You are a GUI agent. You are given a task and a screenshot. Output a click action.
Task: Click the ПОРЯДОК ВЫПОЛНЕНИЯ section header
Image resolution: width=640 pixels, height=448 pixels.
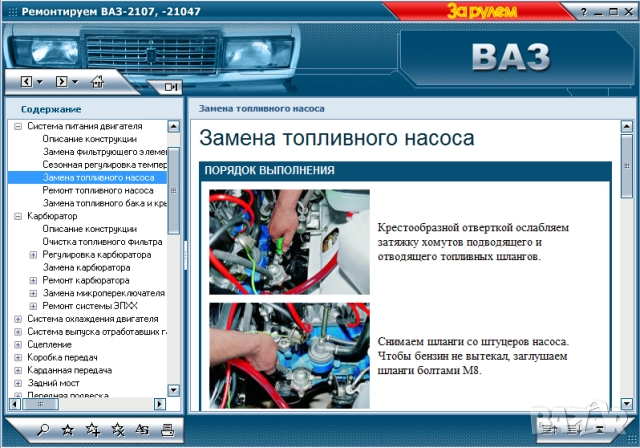(x=406, y=171)
